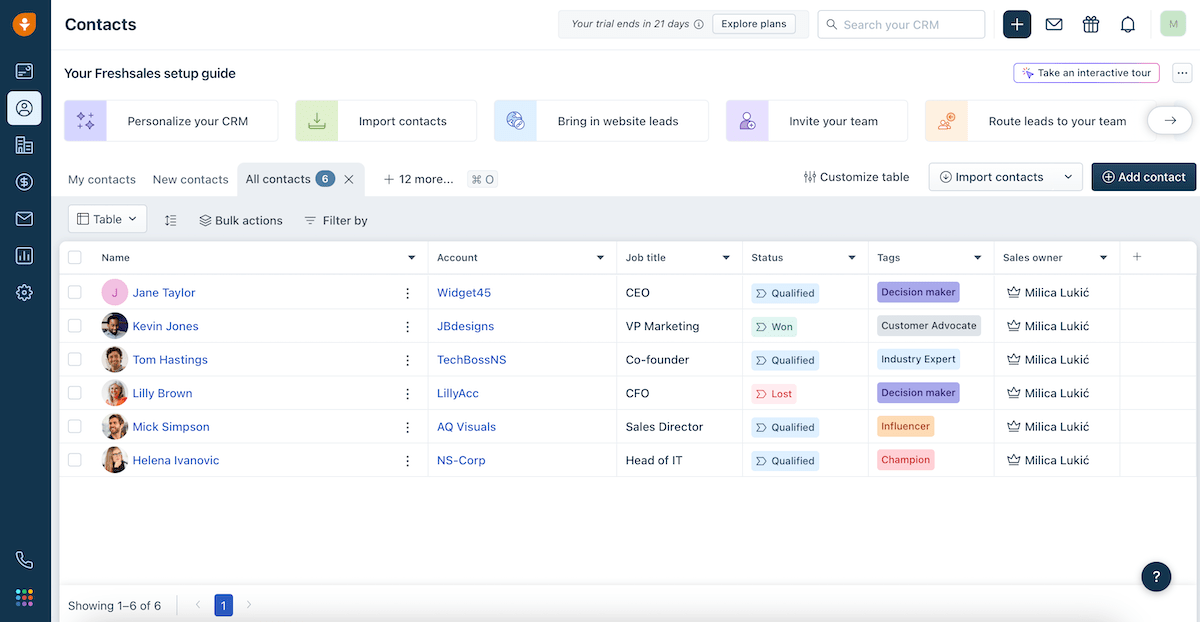Viewport: 1200px width, 622px height.
Task: Click the notifications bell icon
Action: (x=1127, y=25)
